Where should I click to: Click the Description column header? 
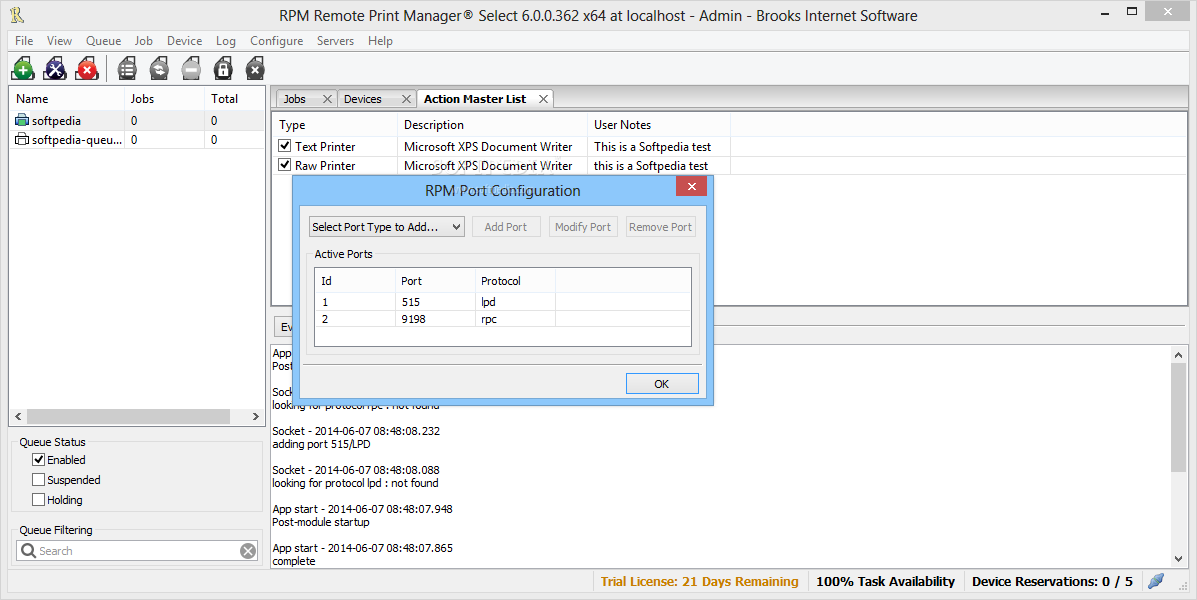tap(493, 124)
